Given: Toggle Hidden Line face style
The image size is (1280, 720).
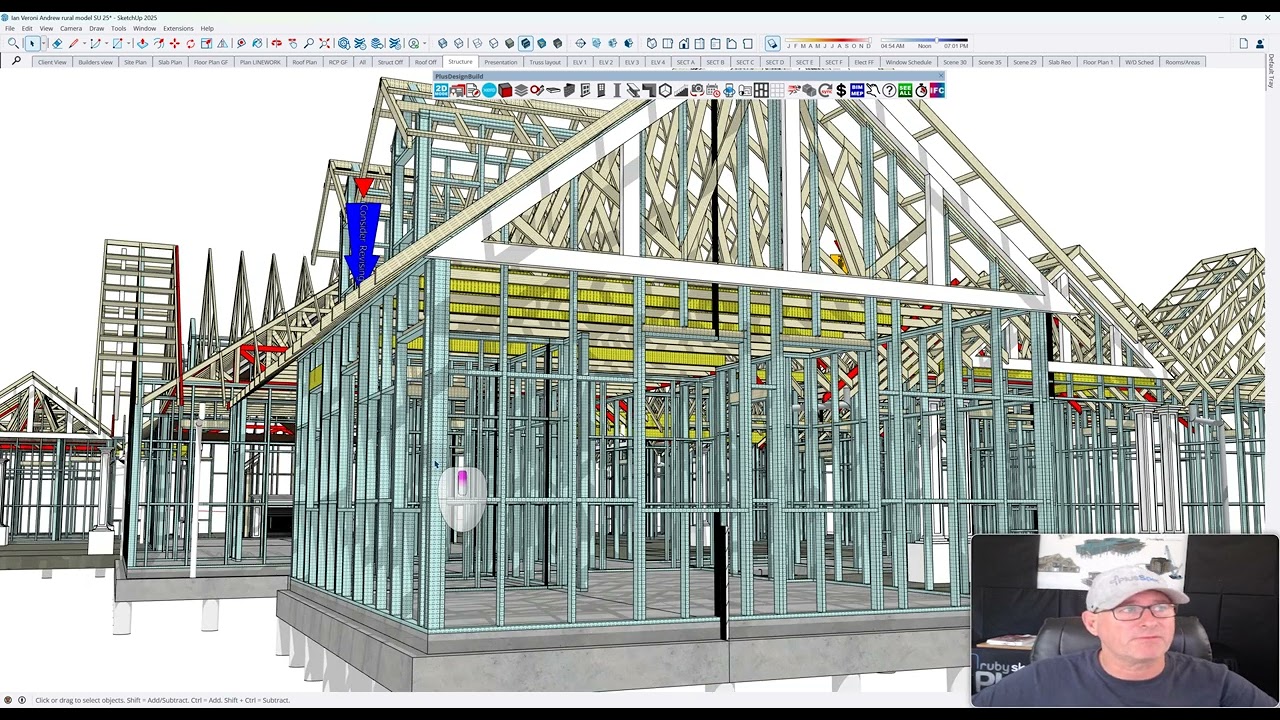Looking at the screenshot, I should (x=494, y=43).
